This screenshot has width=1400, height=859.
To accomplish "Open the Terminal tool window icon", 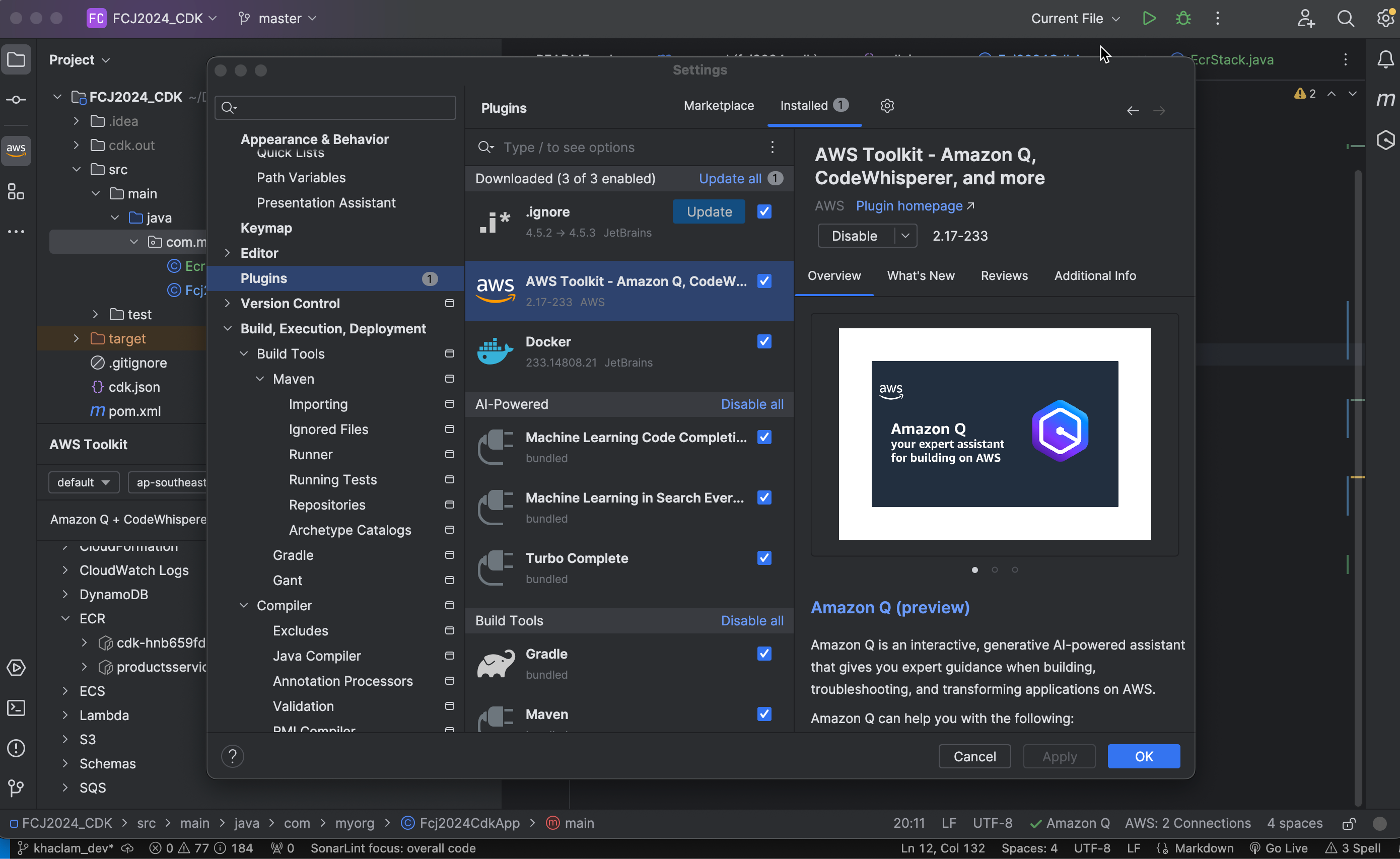I will 16,708.
